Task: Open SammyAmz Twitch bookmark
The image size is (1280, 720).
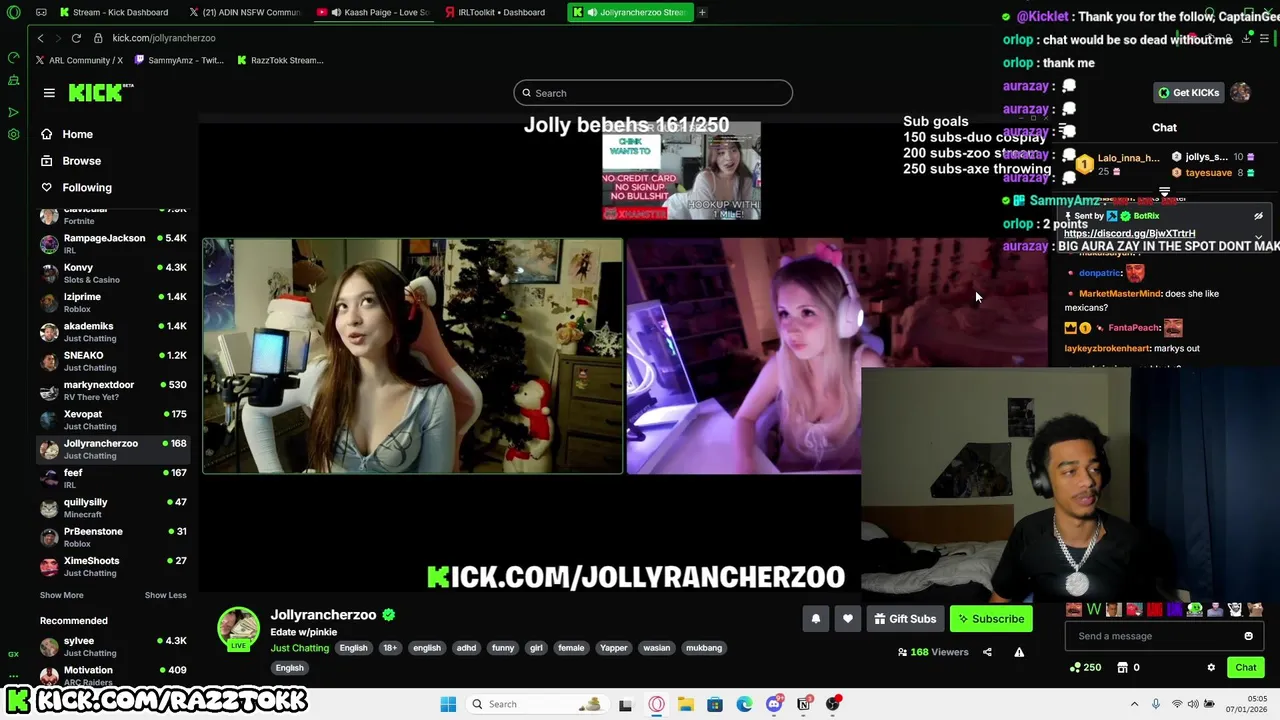Action: (179, 60)
